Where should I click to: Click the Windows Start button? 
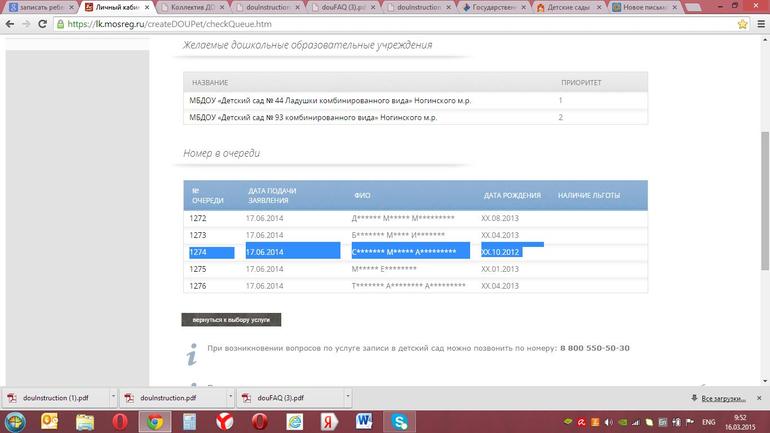14,421
